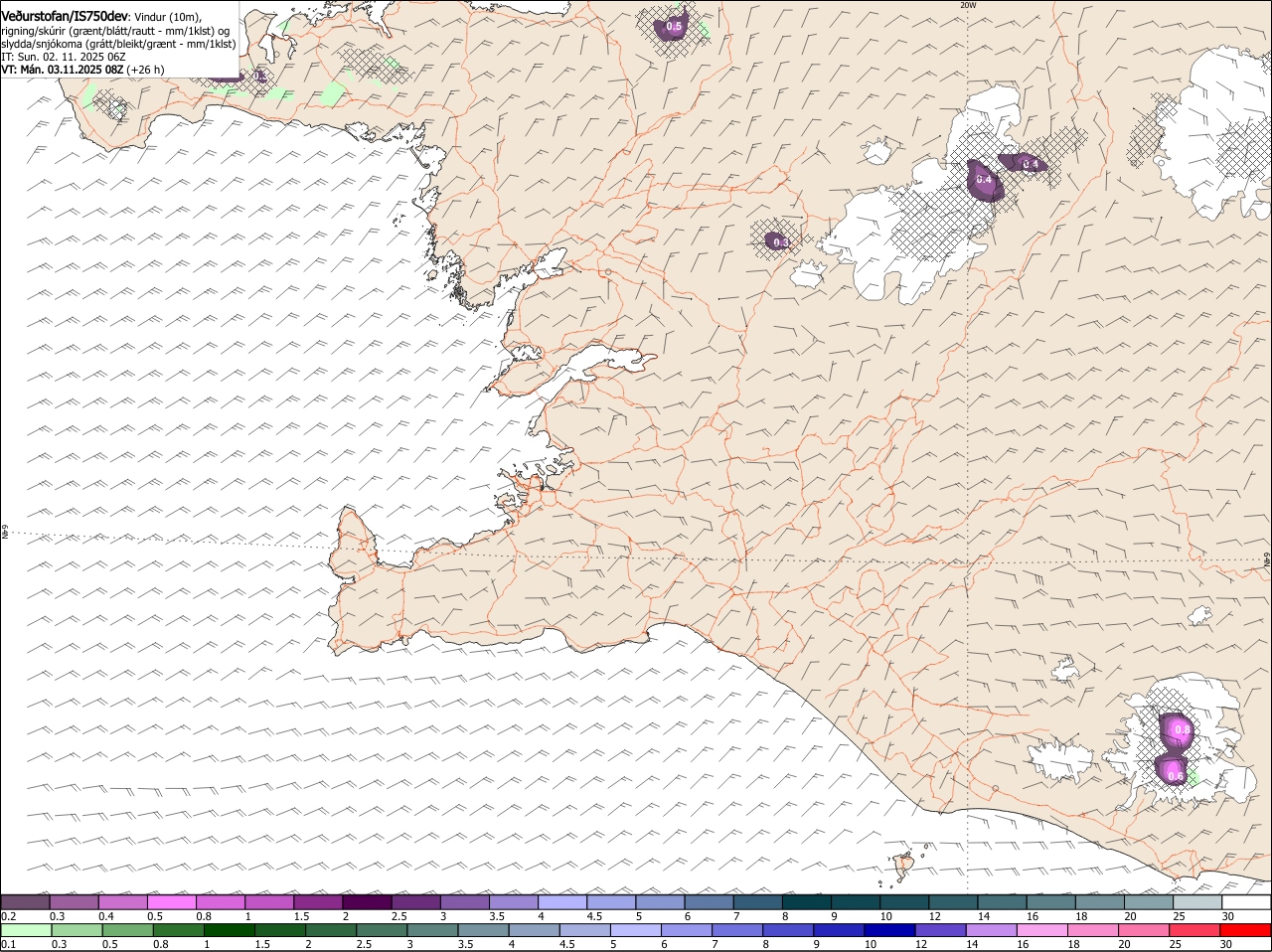
Task: Pick bottom-row green swatch starting at 0.5
Action: tap(127, 930)
